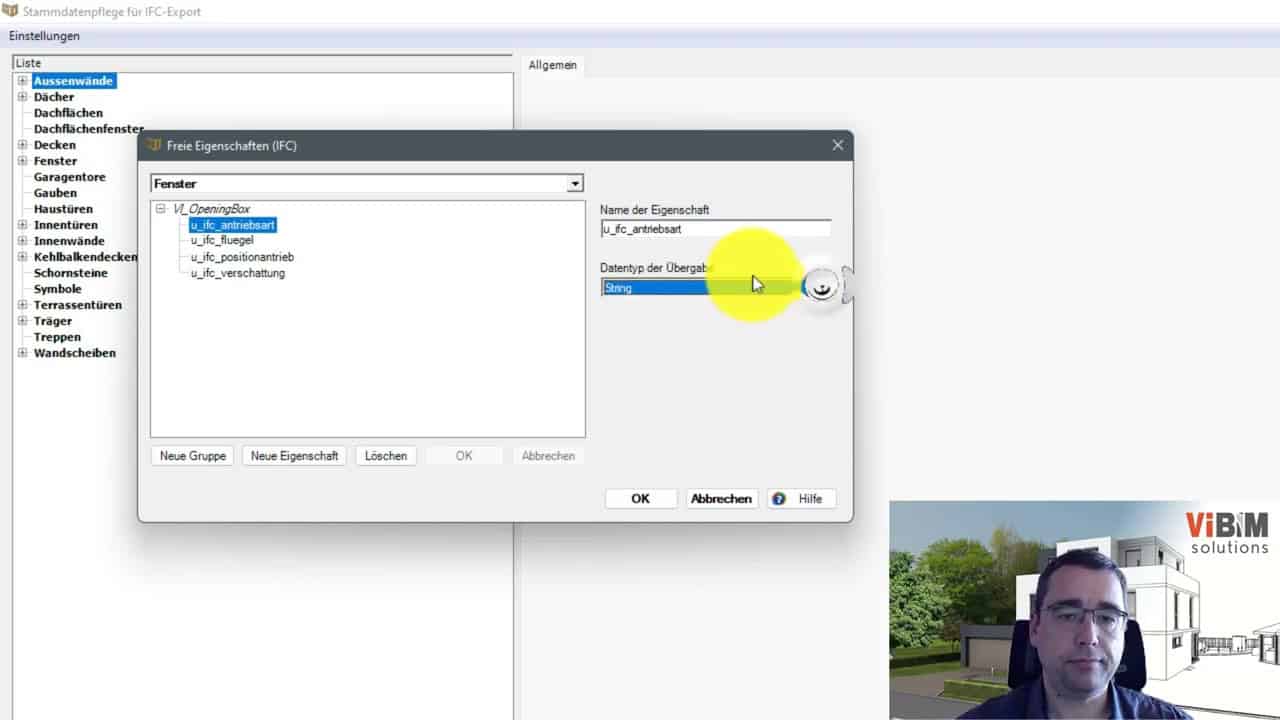Select Dachflächenfenster in the list
The height and width of the screenshot is (720, 1280).
(x=88, y=129)
